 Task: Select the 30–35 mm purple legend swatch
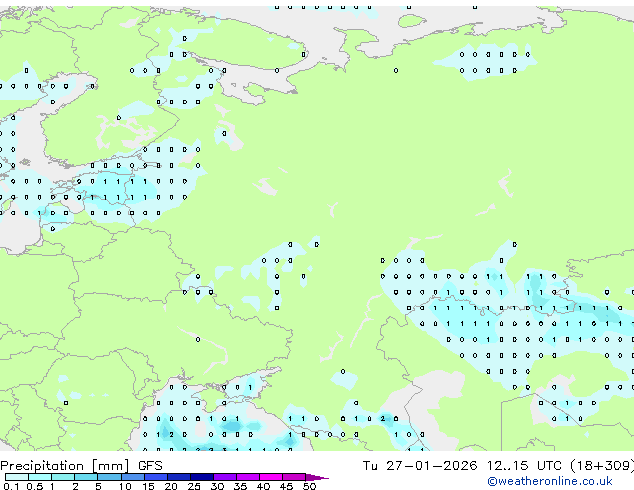(225, 477)
